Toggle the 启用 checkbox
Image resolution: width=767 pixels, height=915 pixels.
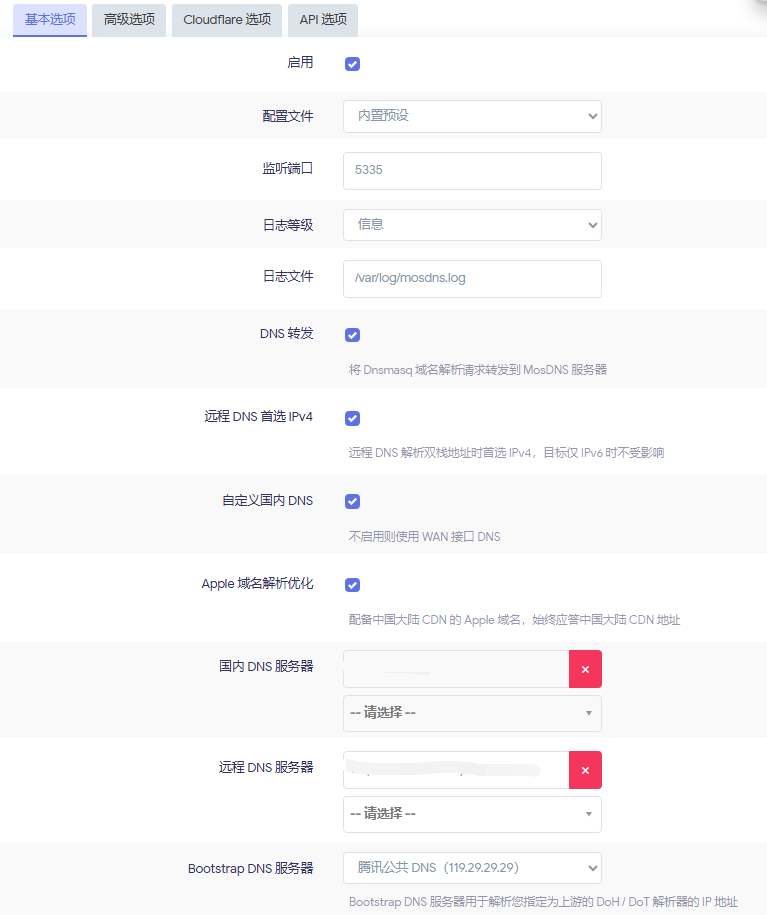point(352,64)
